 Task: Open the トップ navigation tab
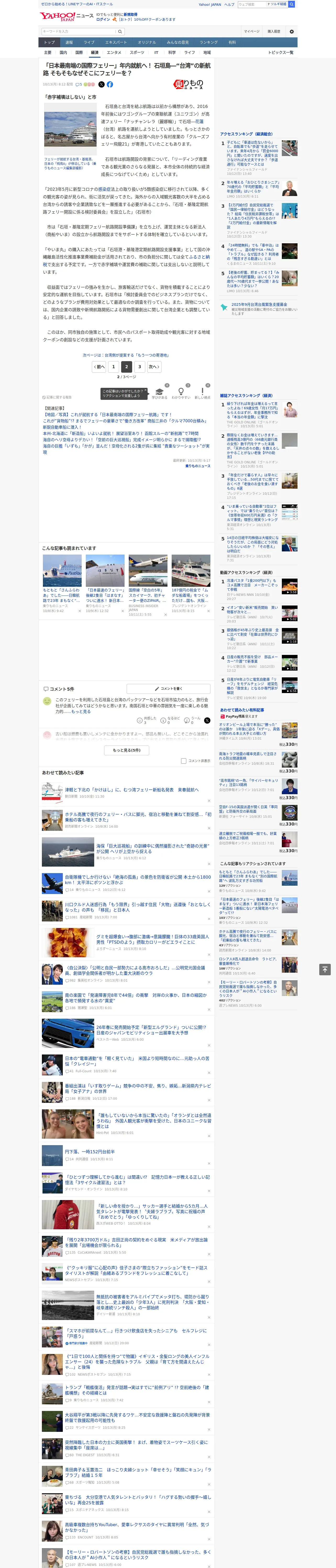(49, 43)
